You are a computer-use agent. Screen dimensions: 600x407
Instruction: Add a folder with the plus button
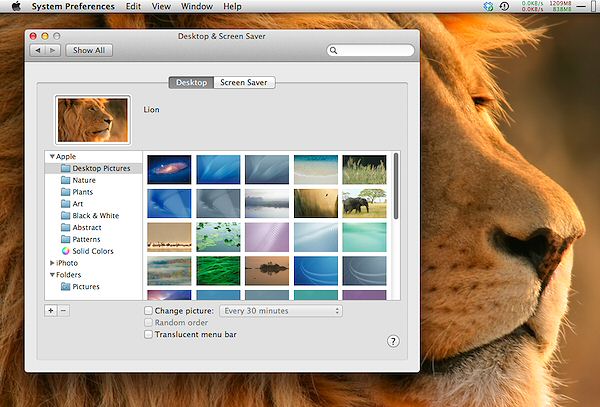[51, 311]
